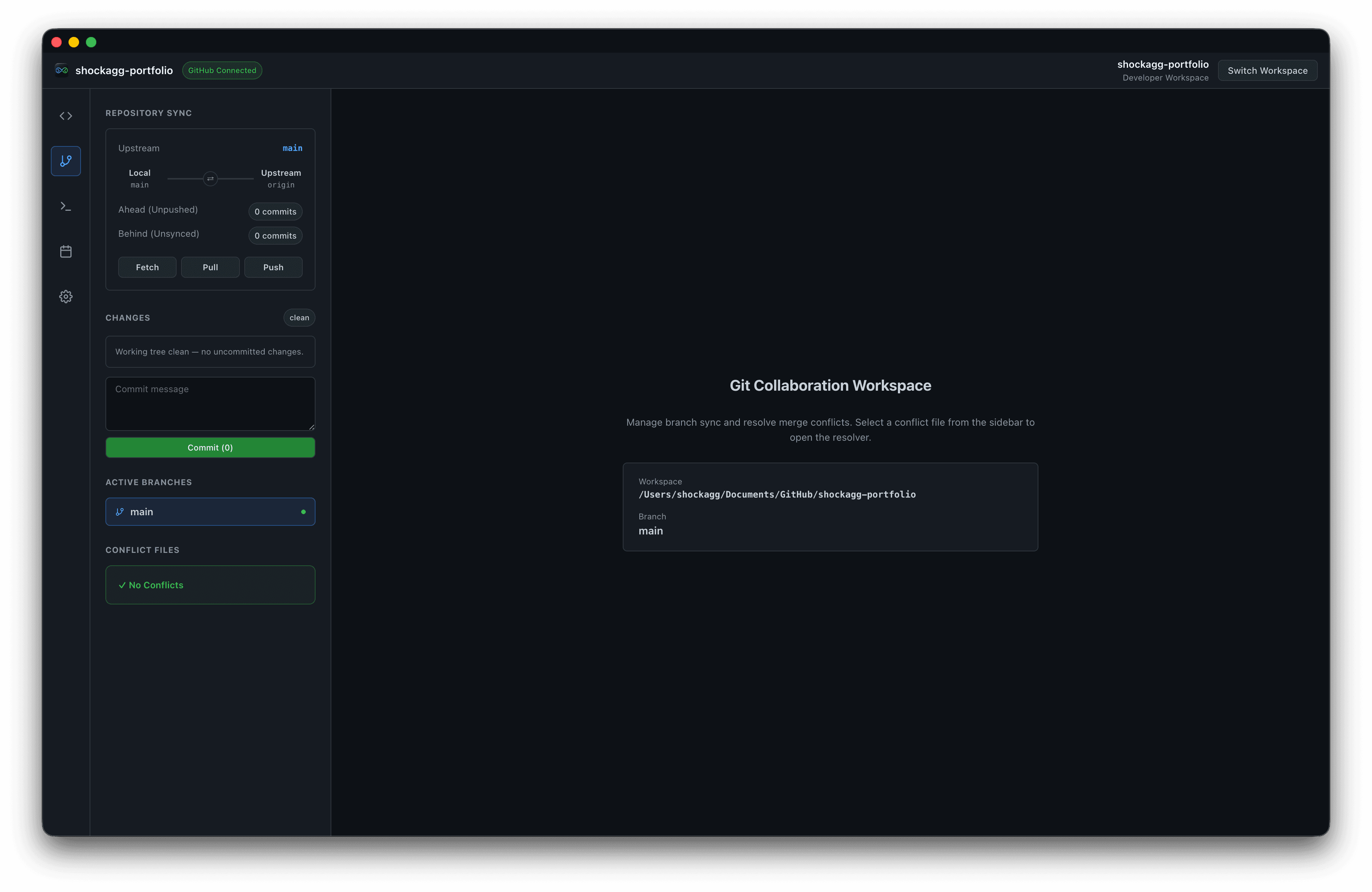This screenshot has height=892, width=1372.
Task: Click the Upstream origin label
Action: pyautogui.click(x=281, y=179)
